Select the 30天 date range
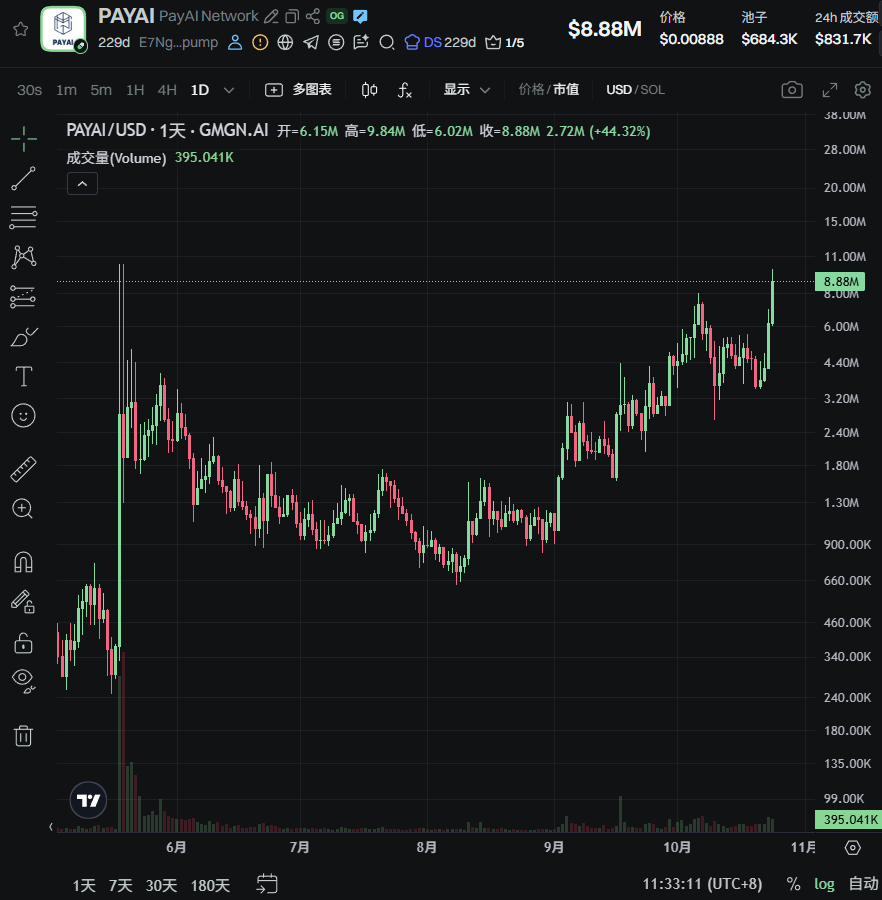 point(161,885)
